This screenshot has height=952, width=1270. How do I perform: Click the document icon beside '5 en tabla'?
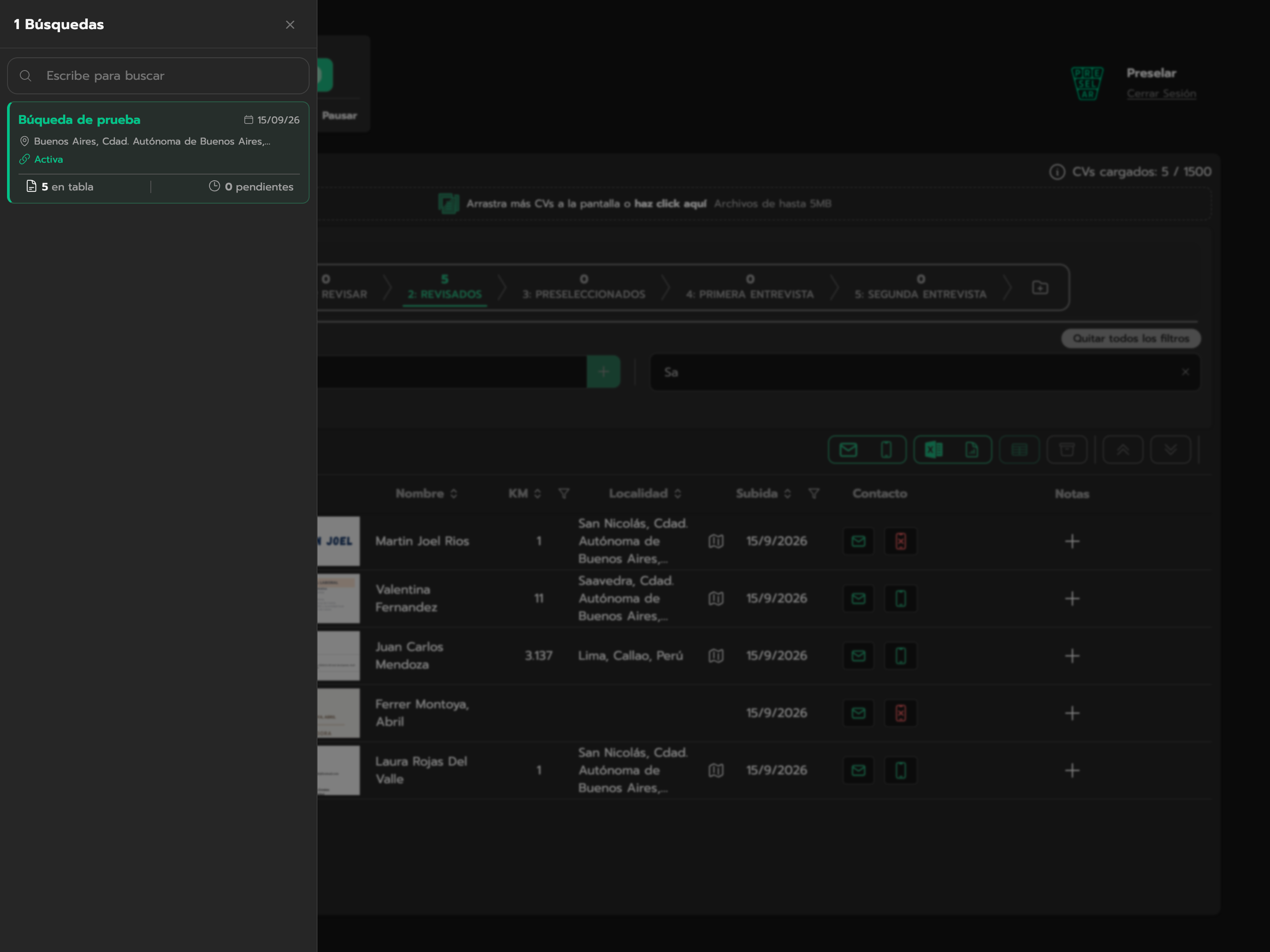tap(32, 186)
